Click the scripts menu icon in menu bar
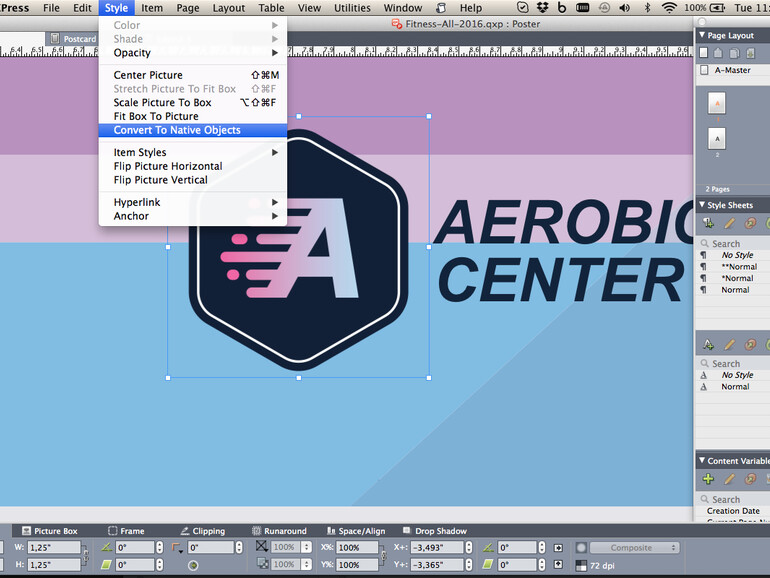This screenshot has width=770, height=578. click(441, 8)
